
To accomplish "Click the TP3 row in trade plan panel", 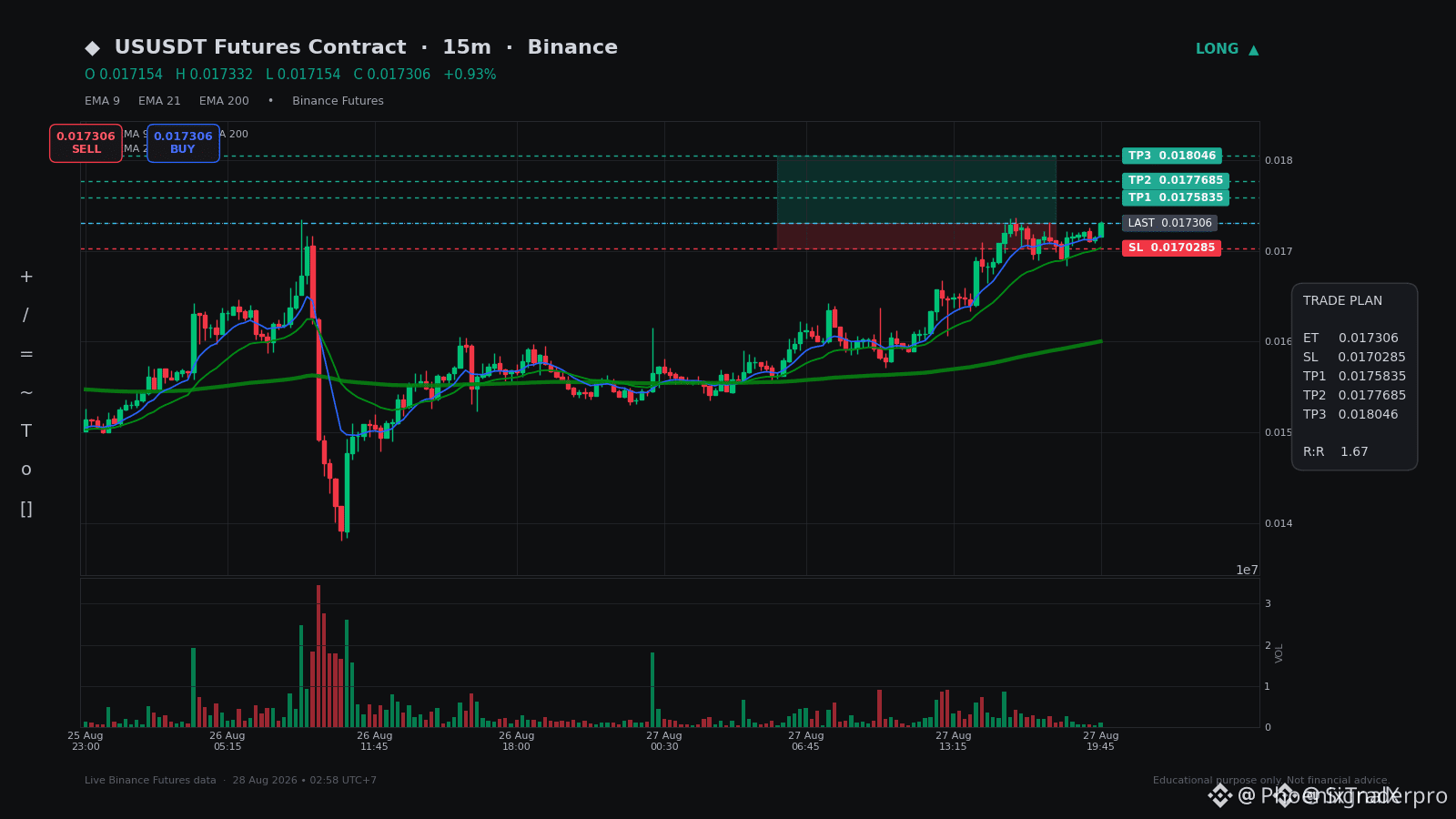I will [x=1350, y=415].
